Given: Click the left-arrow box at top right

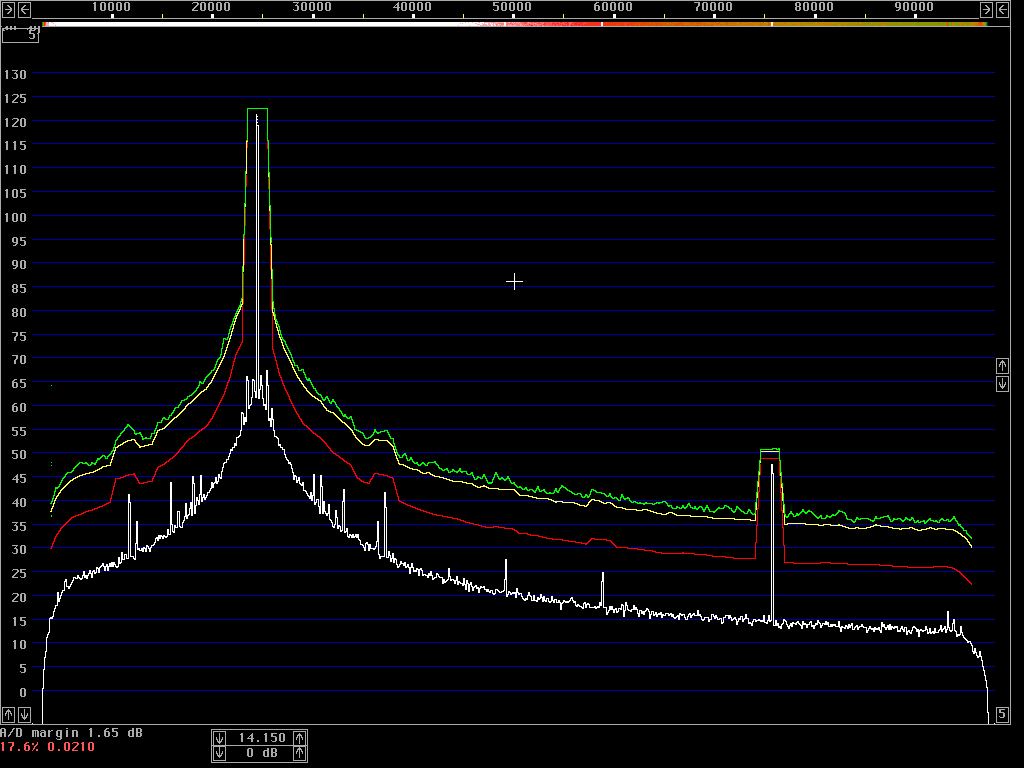Looking at the screenshot, I should click(x=1002, y=9).
